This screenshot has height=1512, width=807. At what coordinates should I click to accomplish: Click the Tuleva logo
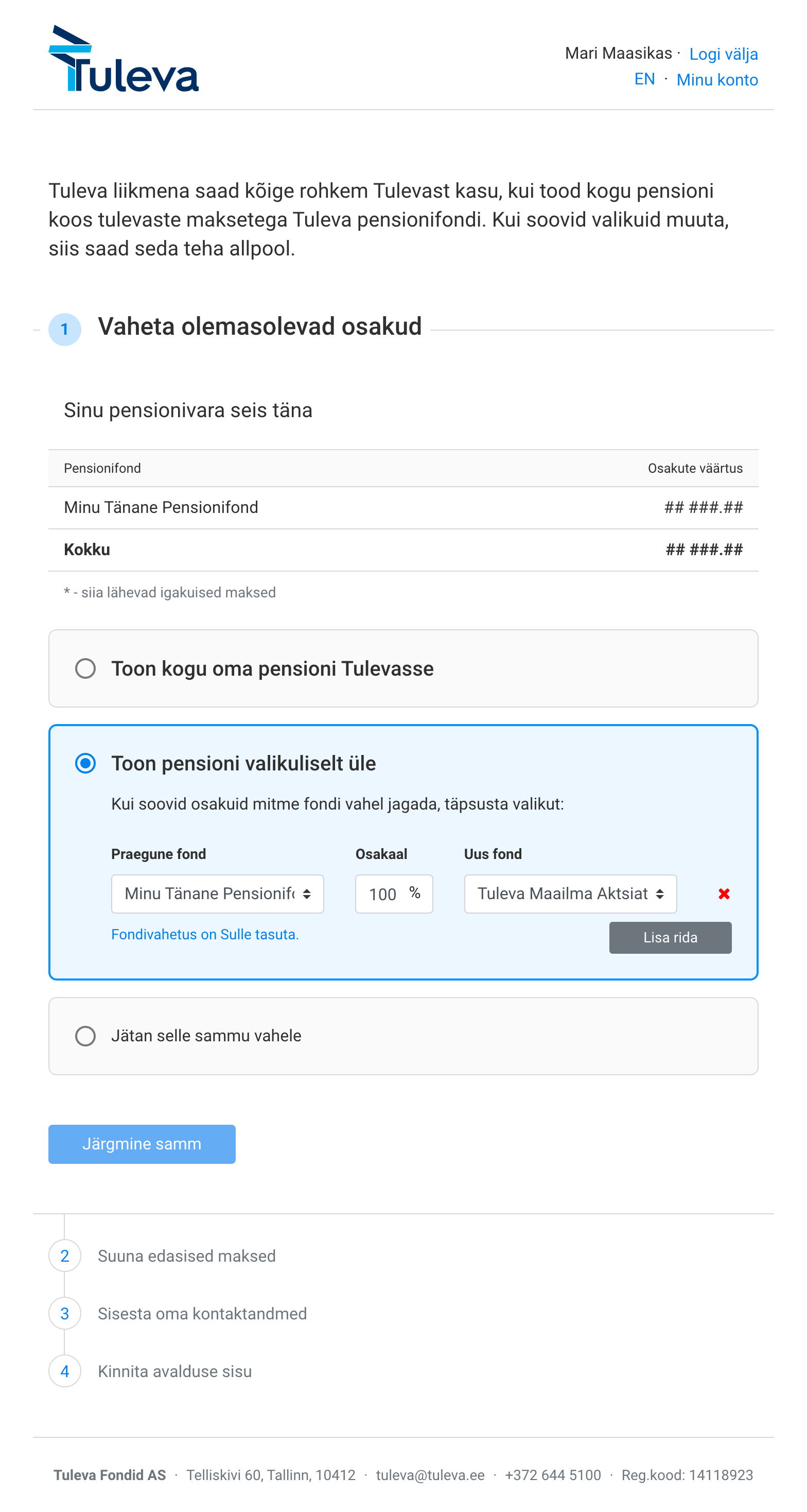pyautogui.click(x=124, y=59)
